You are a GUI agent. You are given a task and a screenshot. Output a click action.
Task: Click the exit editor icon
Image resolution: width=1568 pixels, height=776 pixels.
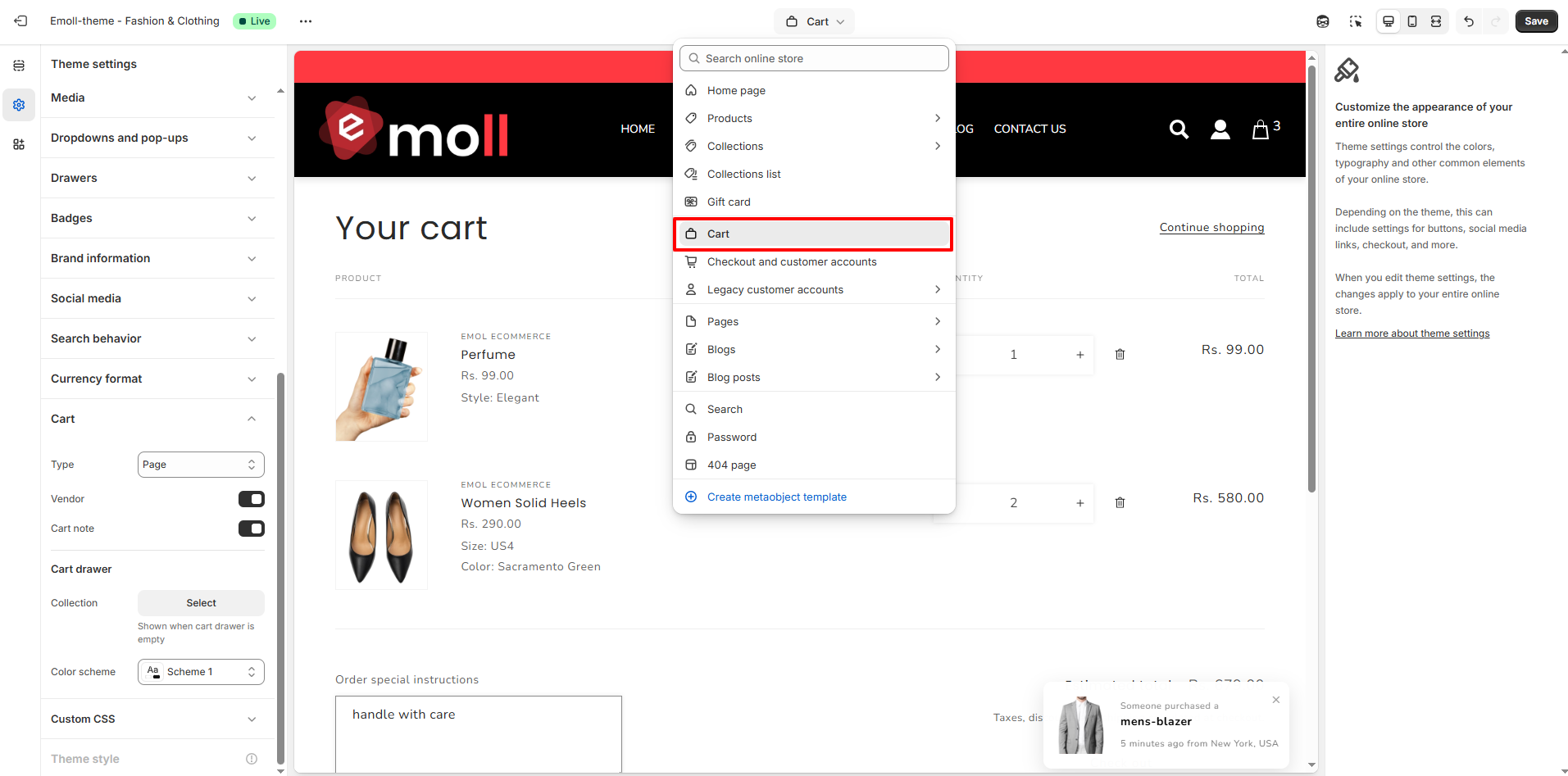(20, 21)
